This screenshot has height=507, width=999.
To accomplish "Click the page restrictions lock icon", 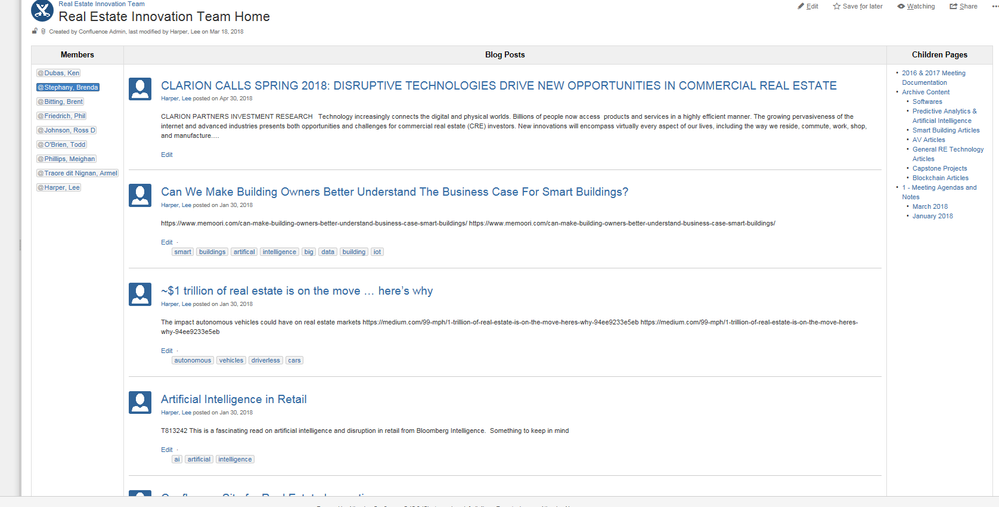I will (x=34, y=31).
